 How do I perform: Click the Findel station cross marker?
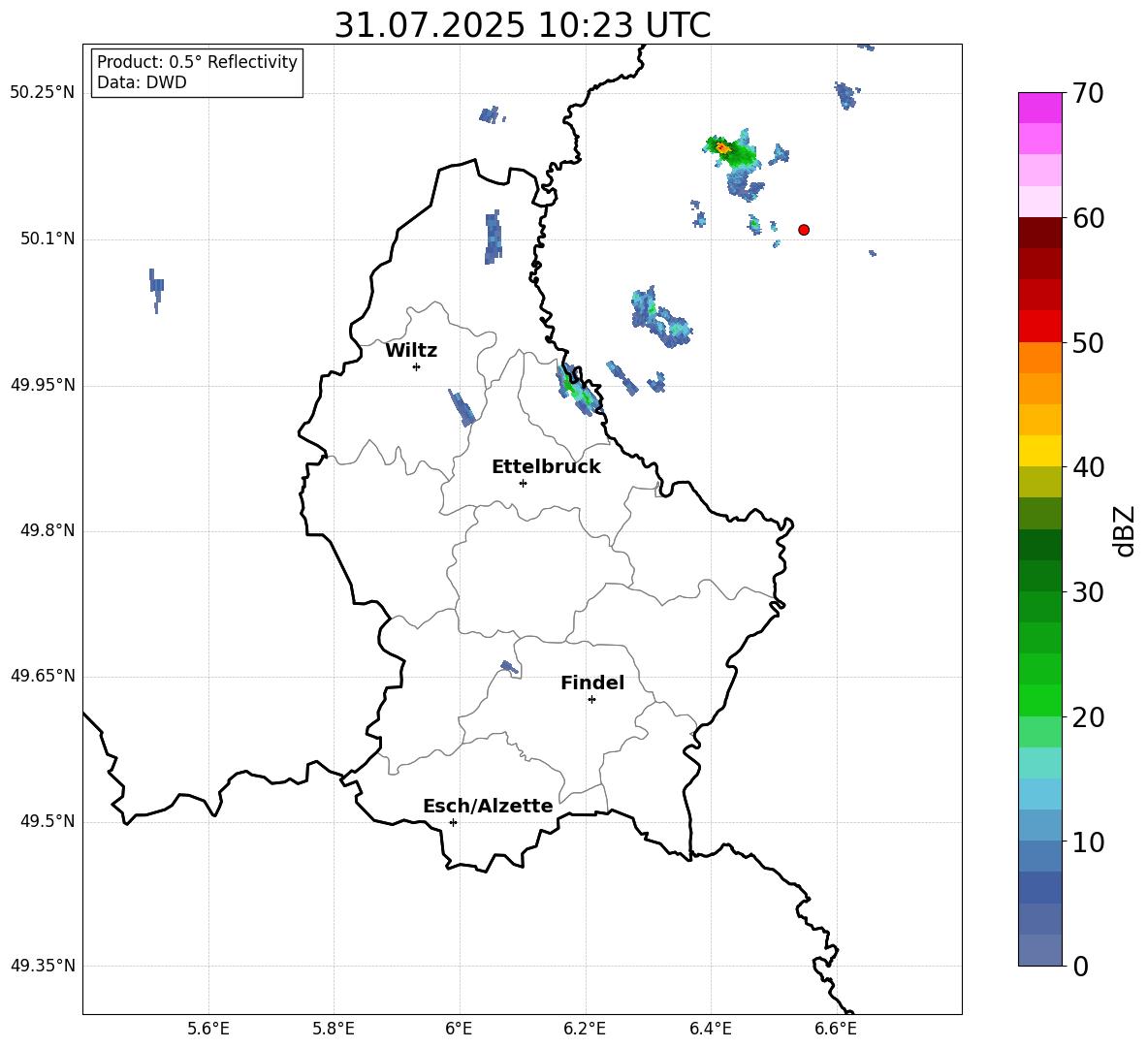coord(591,700)
